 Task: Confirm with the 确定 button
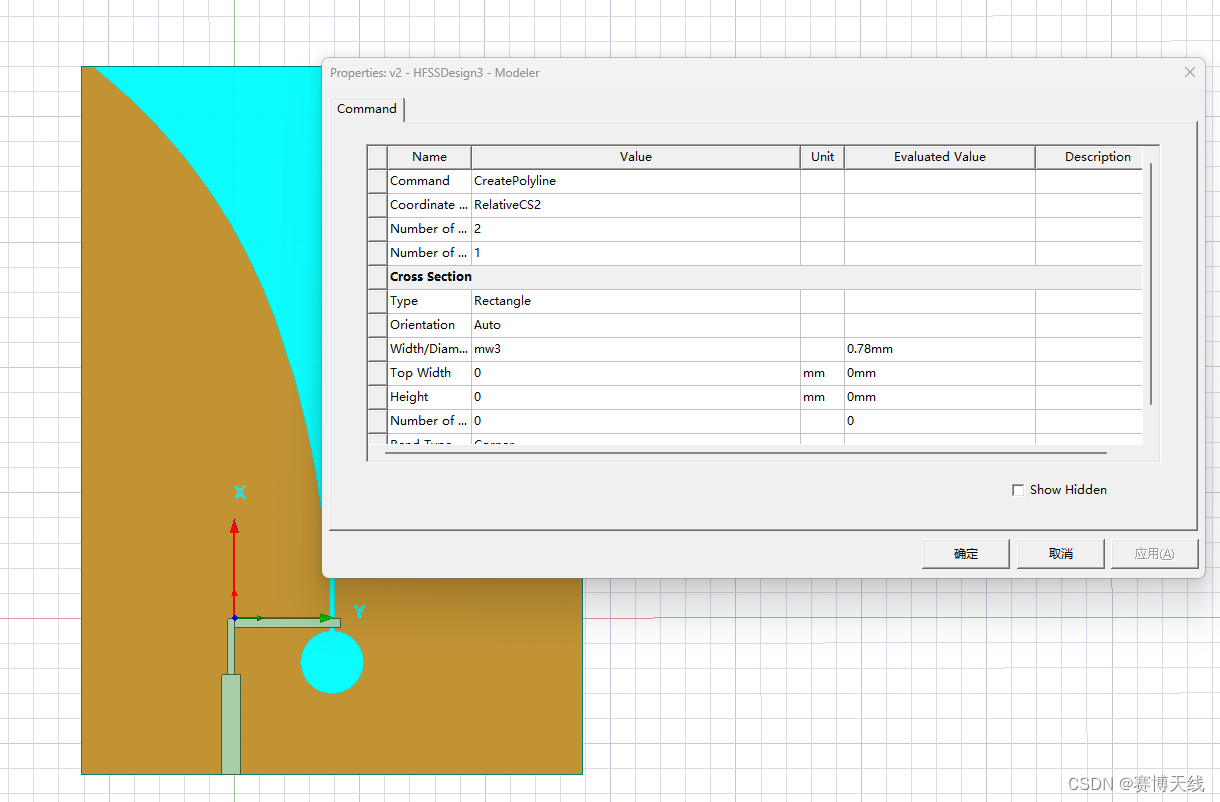[966, 554]
